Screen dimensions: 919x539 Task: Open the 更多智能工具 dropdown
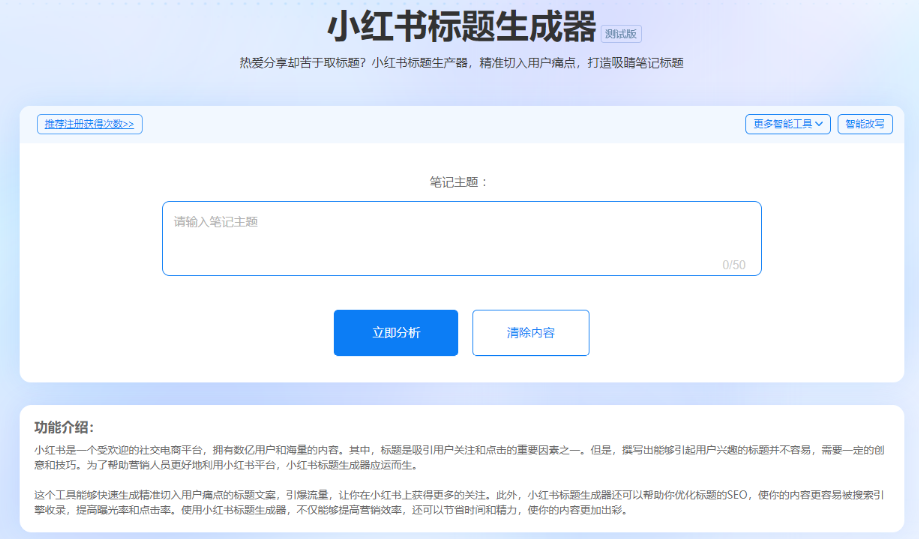click(782, 124)
